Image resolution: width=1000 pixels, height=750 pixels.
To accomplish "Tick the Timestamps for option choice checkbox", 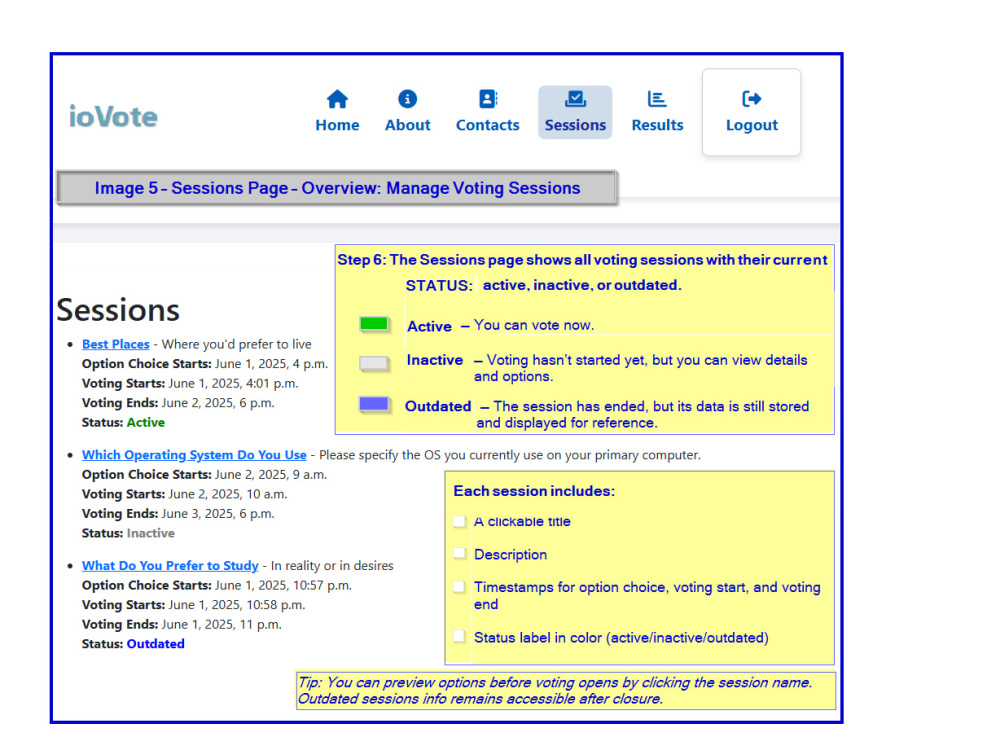I will (459, 587).
